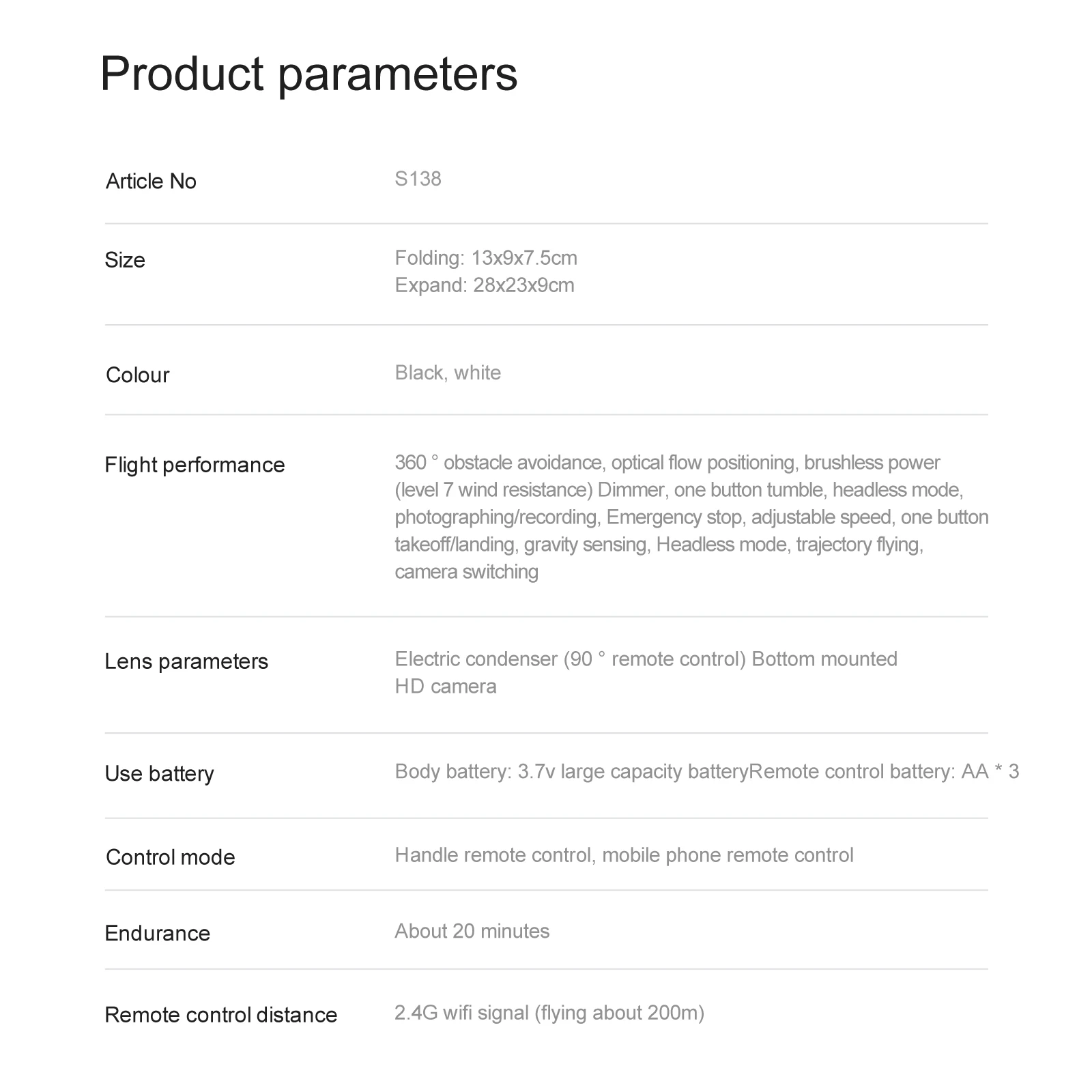
Task: Click the camera switching text
Action: click(x=466, y=572)
